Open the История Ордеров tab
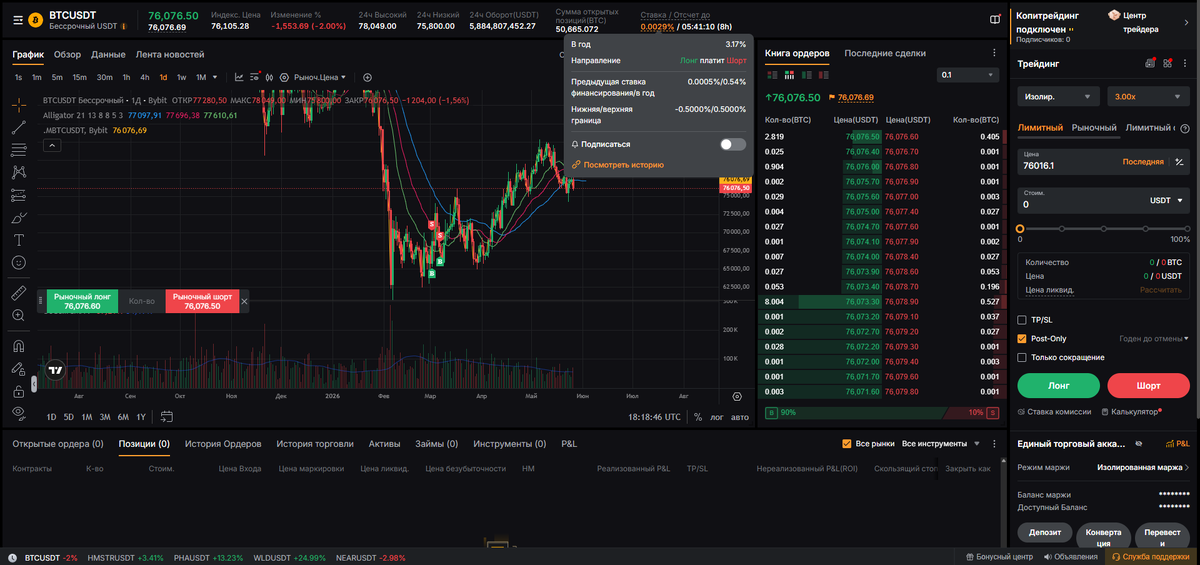1200x565 pixels. (x=223, y=443)
